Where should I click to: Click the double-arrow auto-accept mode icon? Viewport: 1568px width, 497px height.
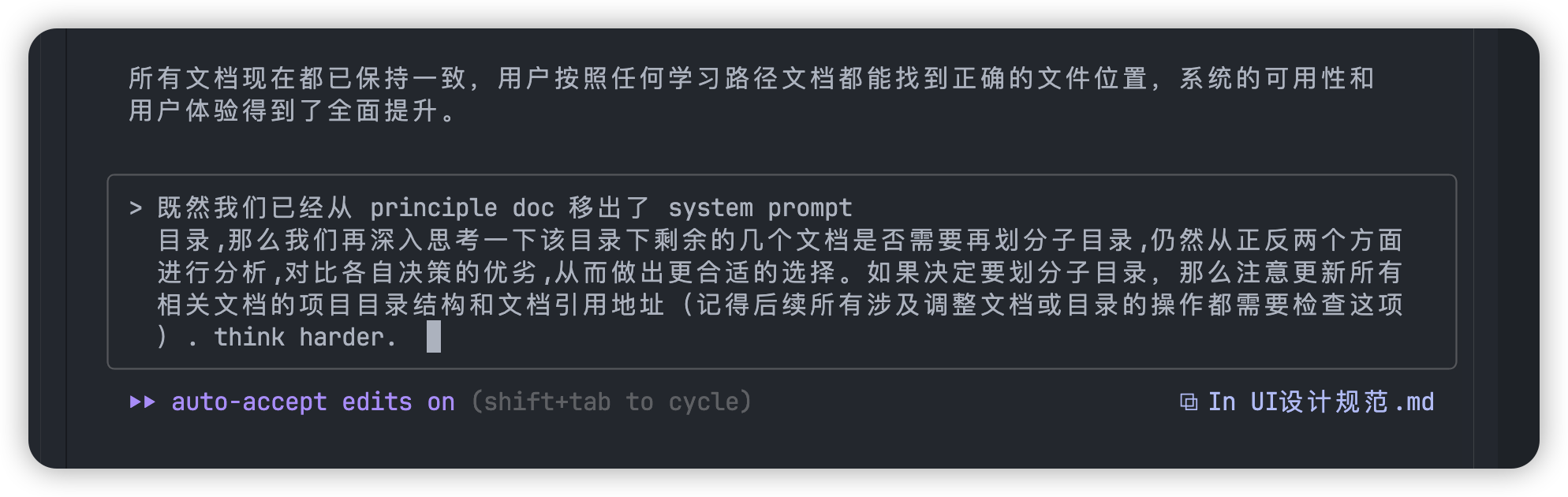[142, 402]
